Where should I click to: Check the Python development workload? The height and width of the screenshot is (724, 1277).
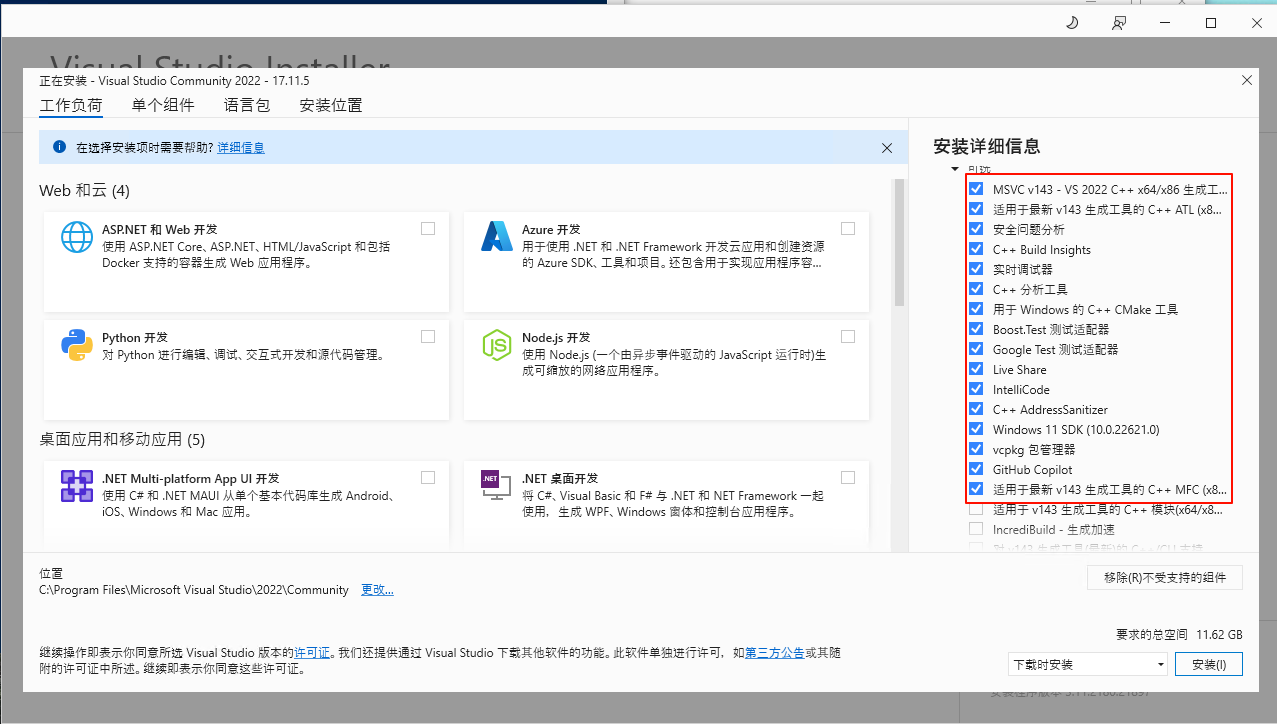(x=428, y=336)
